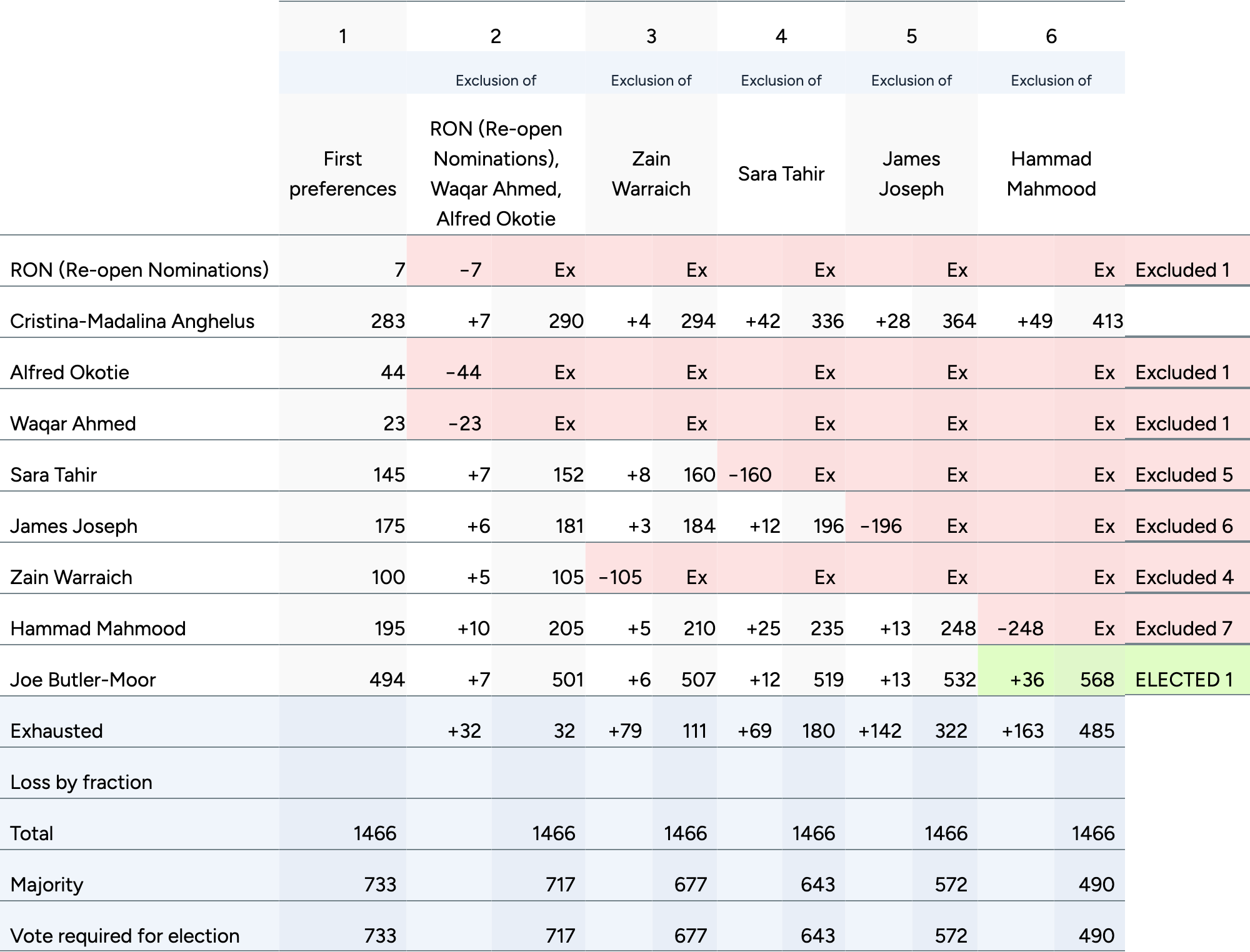This screenshot has width=1250, height=952.
Task: Select Joe Butler-Moor's 494 first preference cell
Action: click(x=387, y=679)
